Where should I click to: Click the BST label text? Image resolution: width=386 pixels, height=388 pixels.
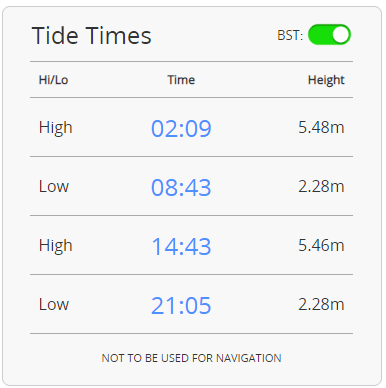[290, 35]
